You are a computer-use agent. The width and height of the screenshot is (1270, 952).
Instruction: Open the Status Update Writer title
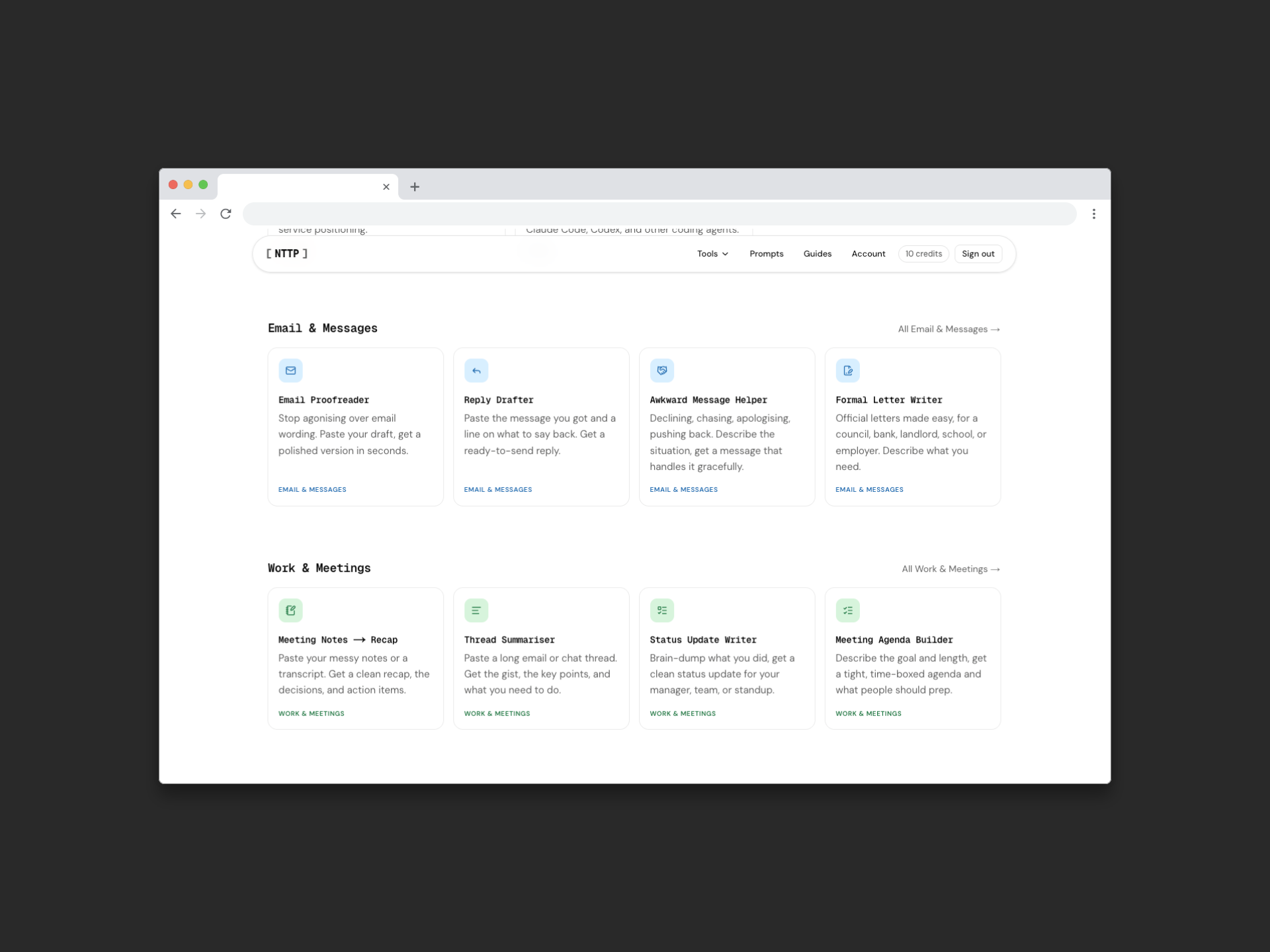click(x=702, y=640)
